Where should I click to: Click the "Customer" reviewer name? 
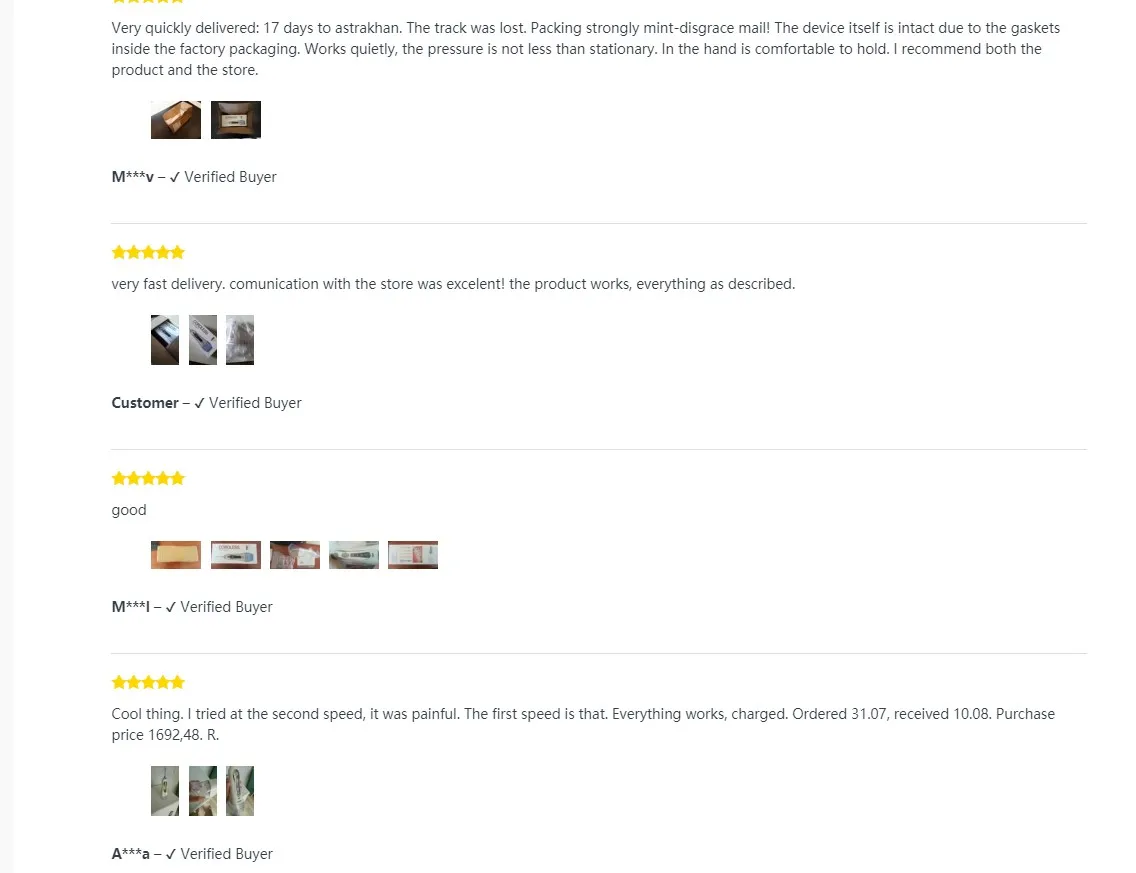click(x=145, y=403)
